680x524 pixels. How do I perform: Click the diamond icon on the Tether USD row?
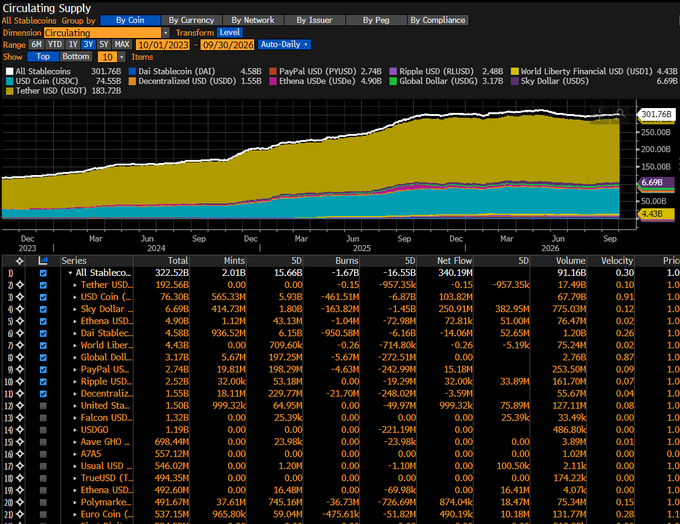pos(20,285)
